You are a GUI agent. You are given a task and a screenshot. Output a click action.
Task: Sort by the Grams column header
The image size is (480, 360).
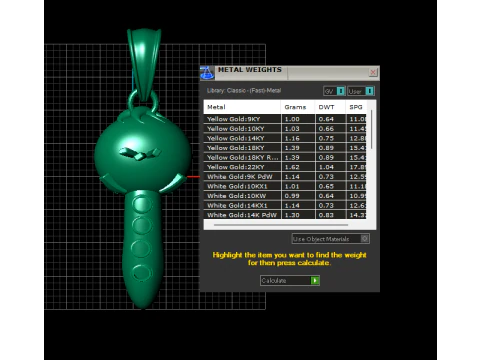point(298,107)
